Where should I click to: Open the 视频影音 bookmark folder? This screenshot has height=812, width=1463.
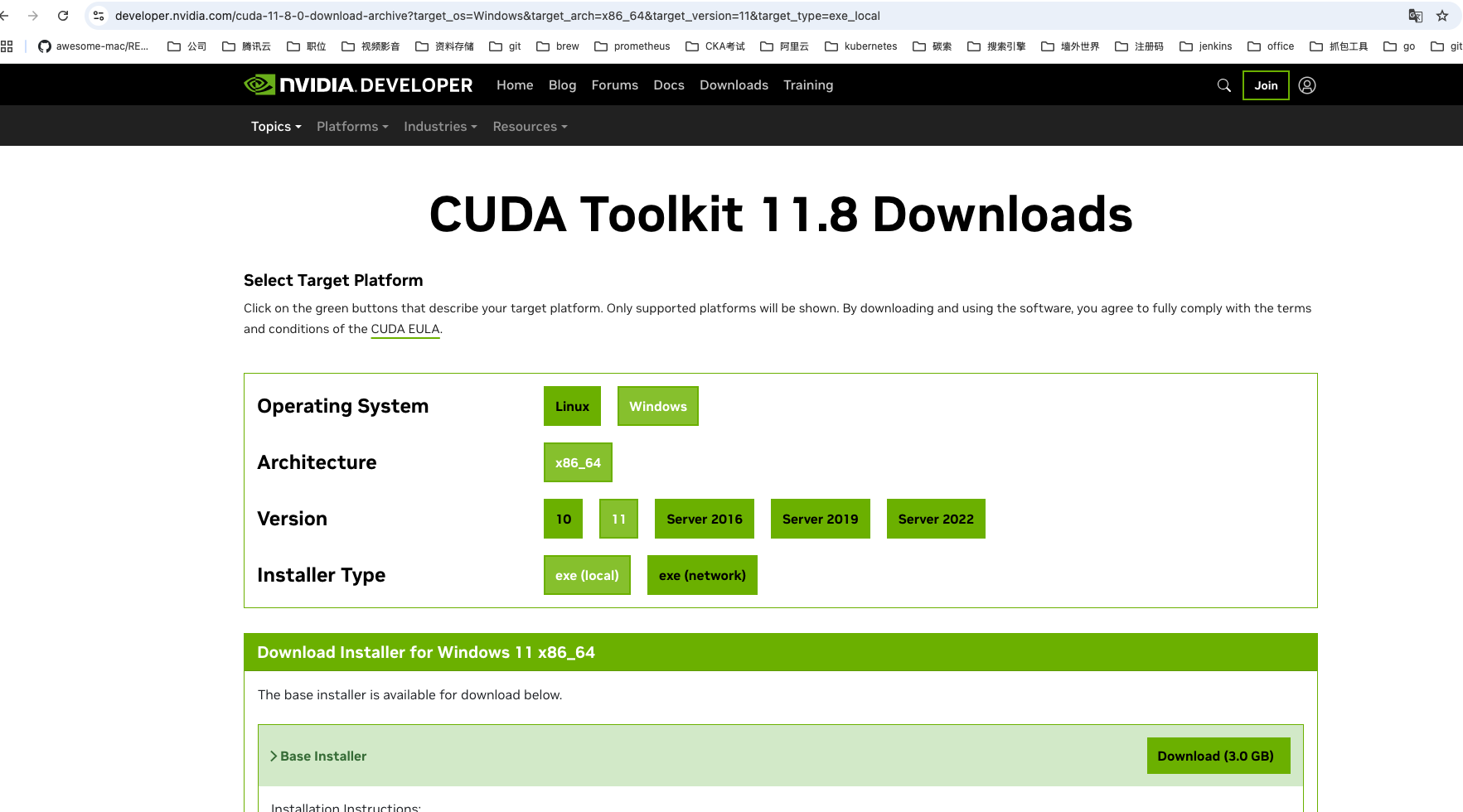click(371, 46)
